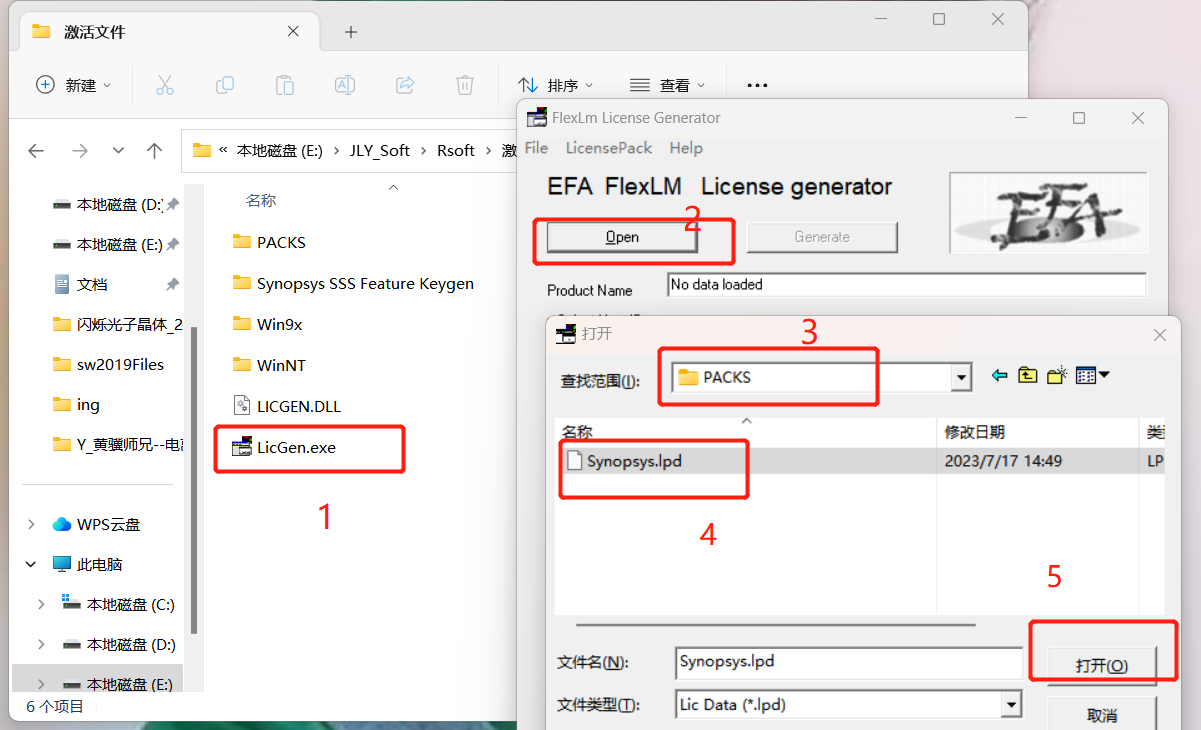Go back with the Explorer back arrow
Viewport: 1201px width, 730px height.
(36, 151)
